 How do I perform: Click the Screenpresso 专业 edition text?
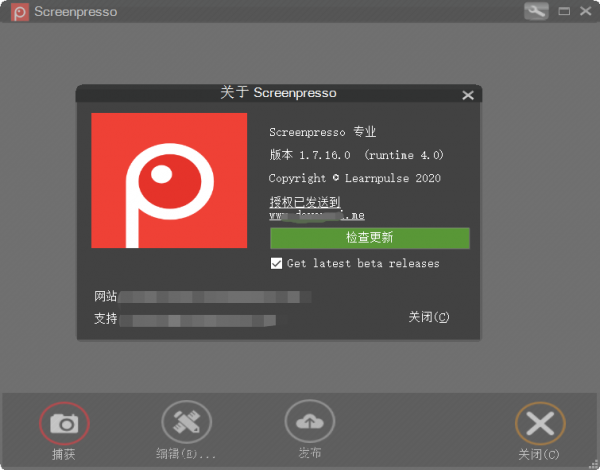pos(323,132)
